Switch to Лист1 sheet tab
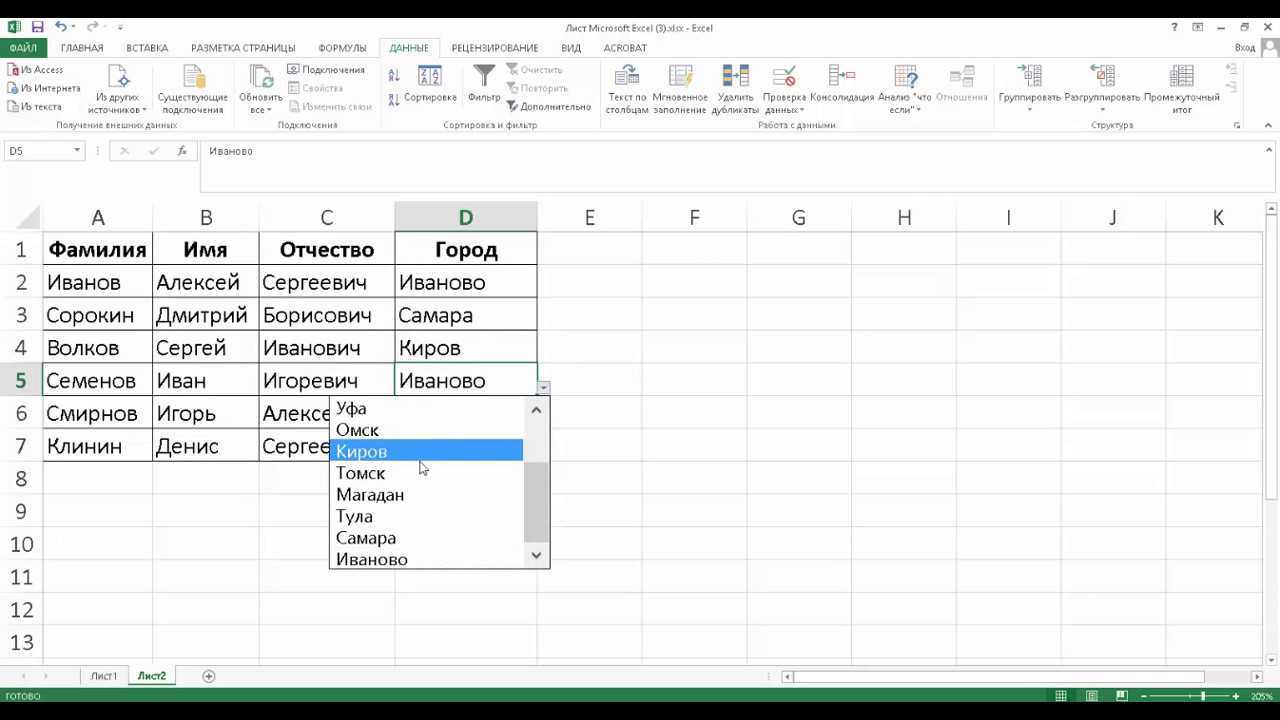The image size is (1280, 720). click(x=104, y=676)
